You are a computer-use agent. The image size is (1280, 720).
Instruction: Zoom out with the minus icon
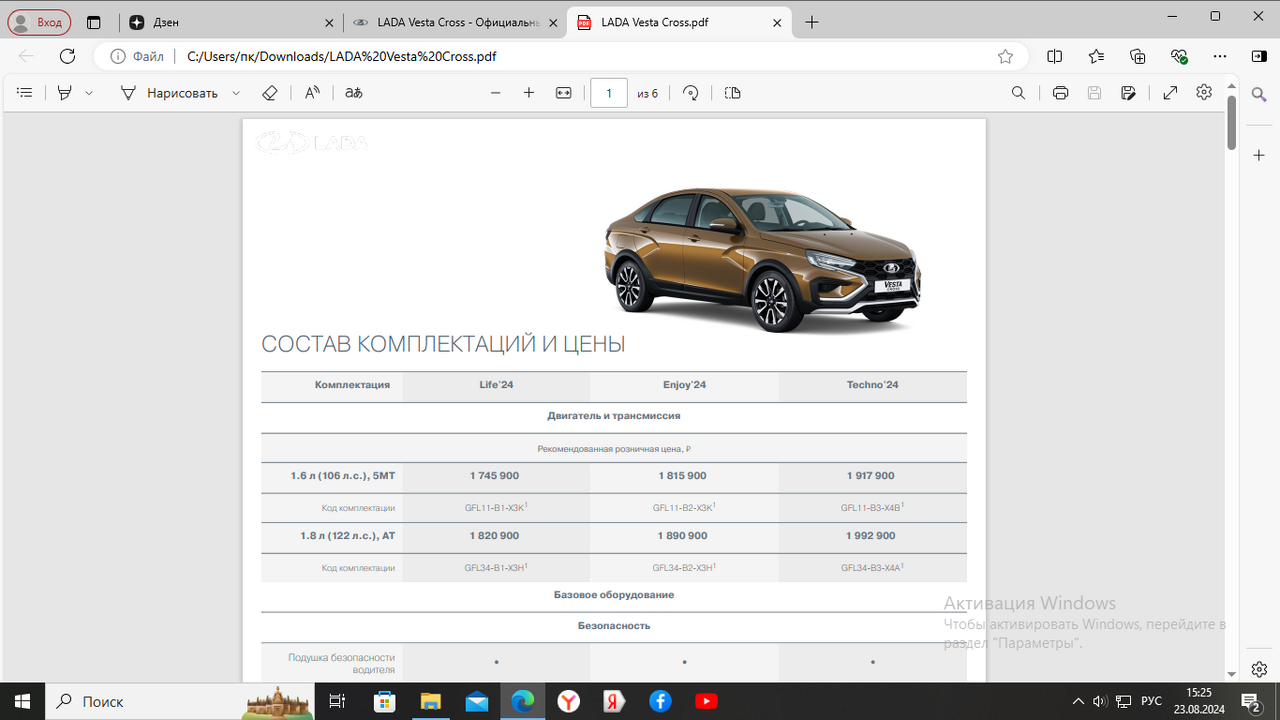(495, 93)
